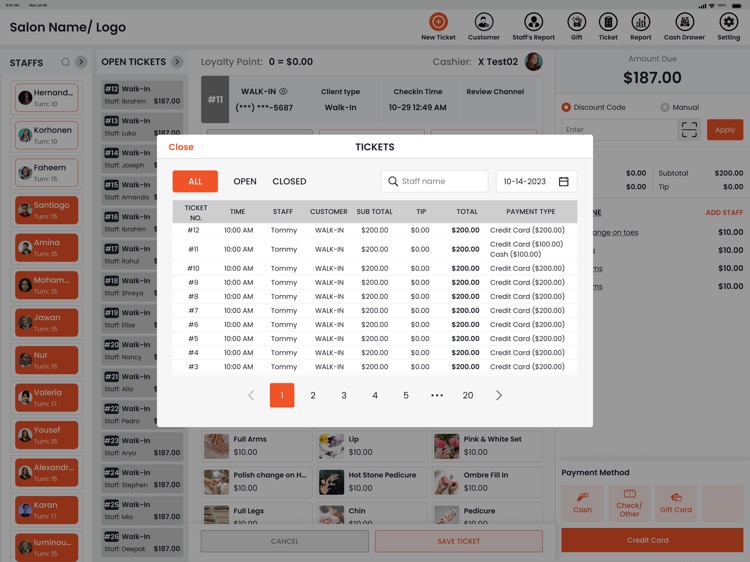Select staff Amina

(x=46, y=248)
